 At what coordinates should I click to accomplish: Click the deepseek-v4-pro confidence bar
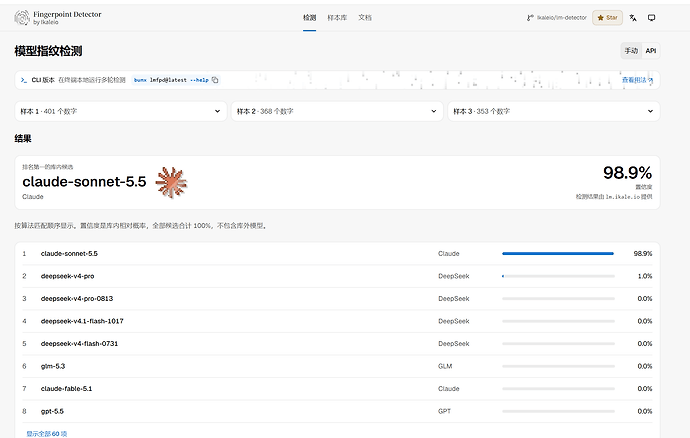pyautogui.click(x=558, y=276)
